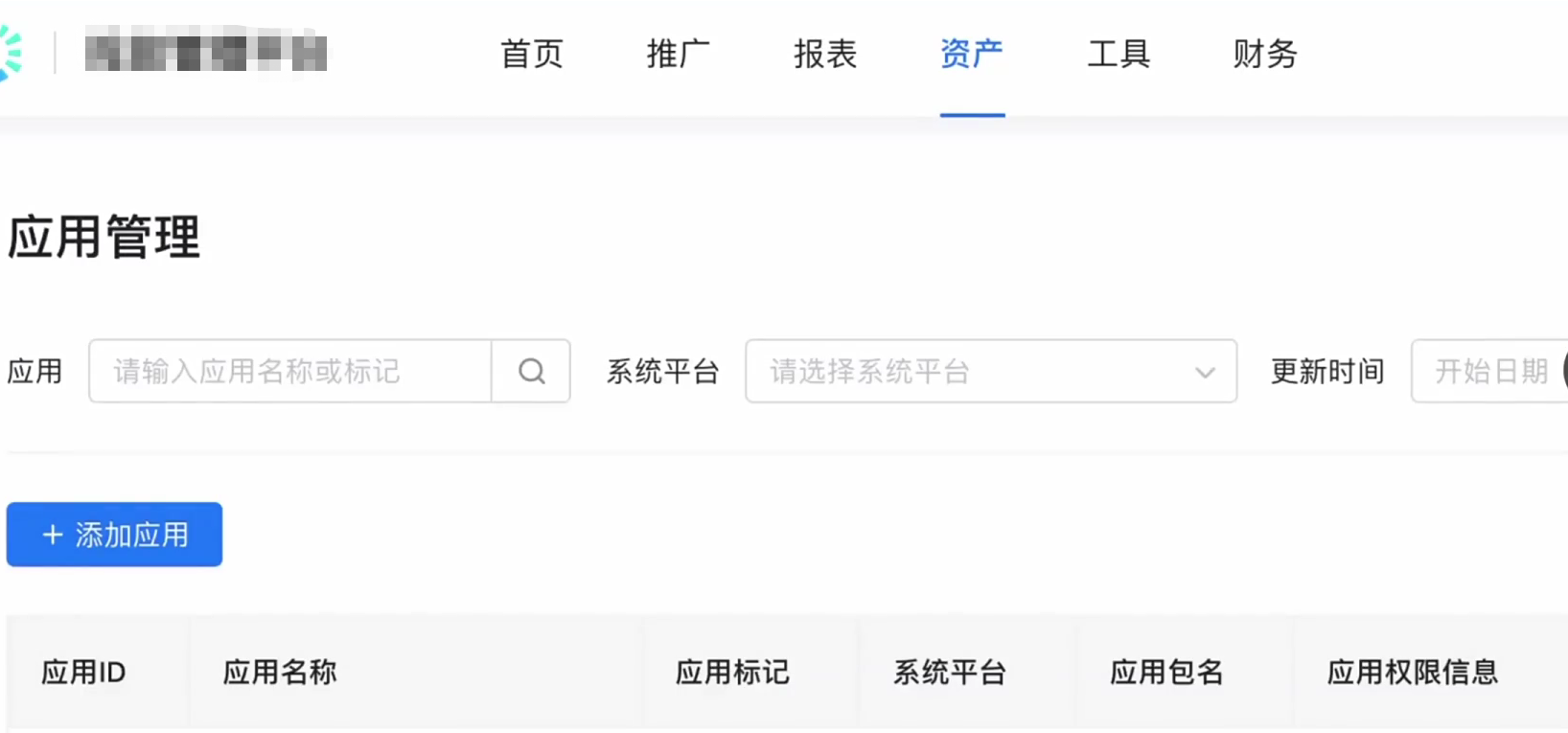1568x733 pixels.
Task: Click the 应用名称 column header
Action: [x=280, y=673]
